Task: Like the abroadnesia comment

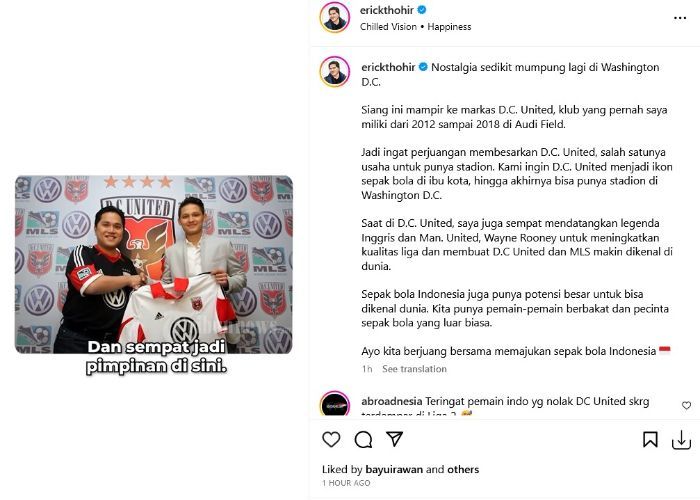Action: (x=687, y=405)
